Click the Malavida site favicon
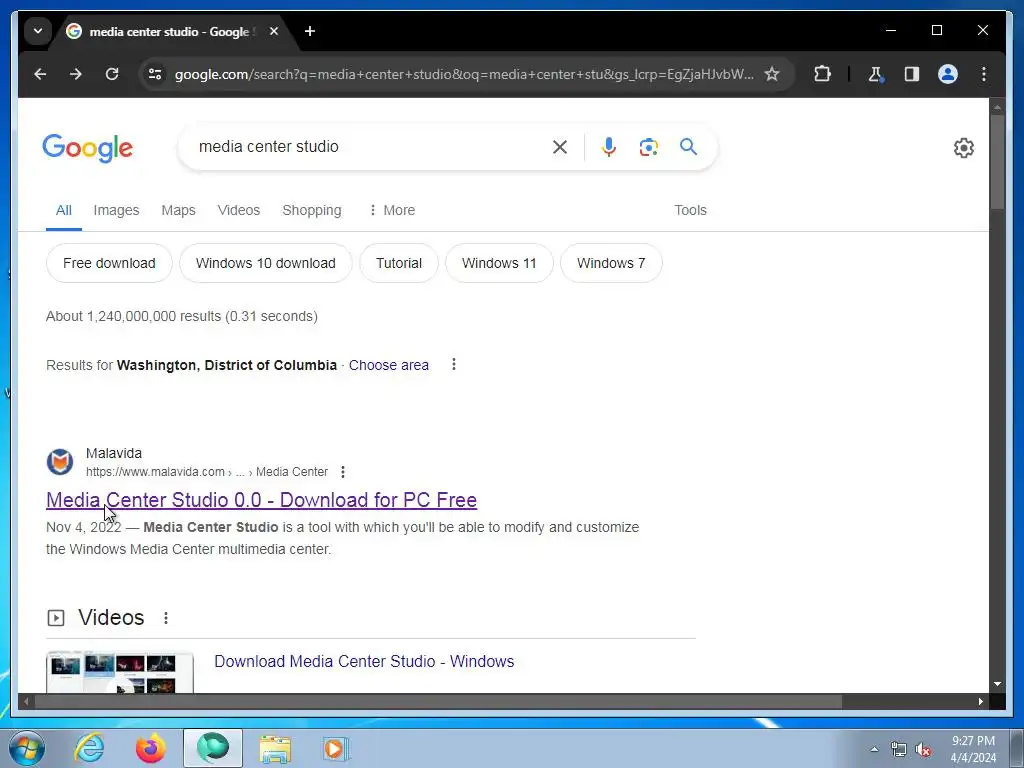The width and height of the screenshot is (1024, 768). [x=59, y=462]
